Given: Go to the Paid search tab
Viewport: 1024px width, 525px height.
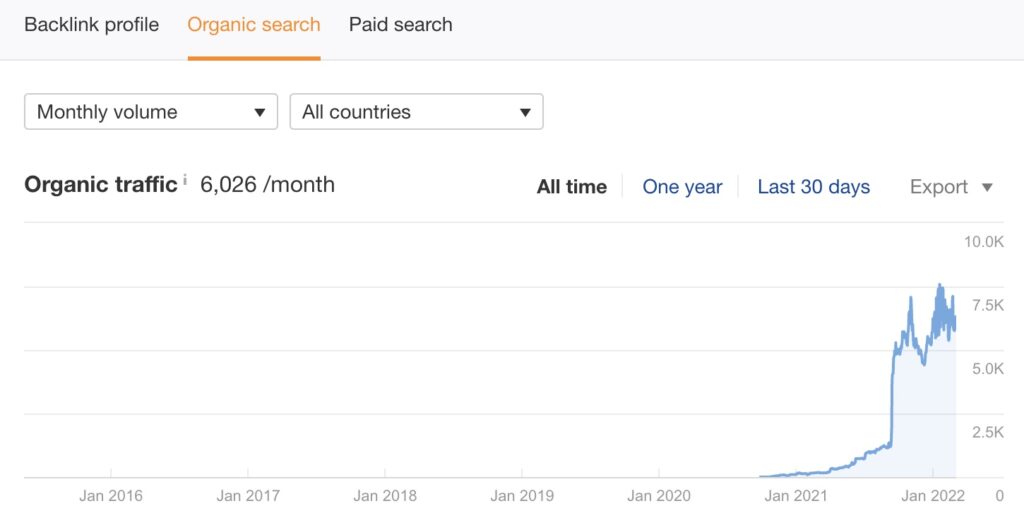Looking at the screenshot, I should [x=400, y=25].
